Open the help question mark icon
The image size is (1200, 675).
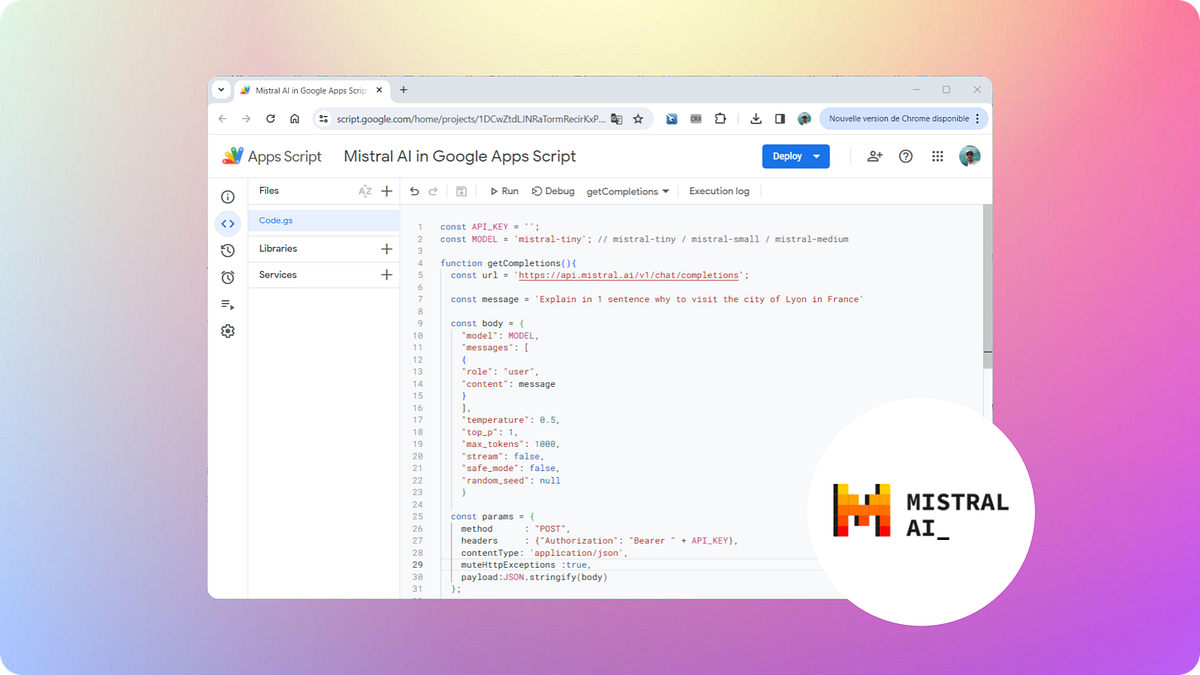(906, 156)
